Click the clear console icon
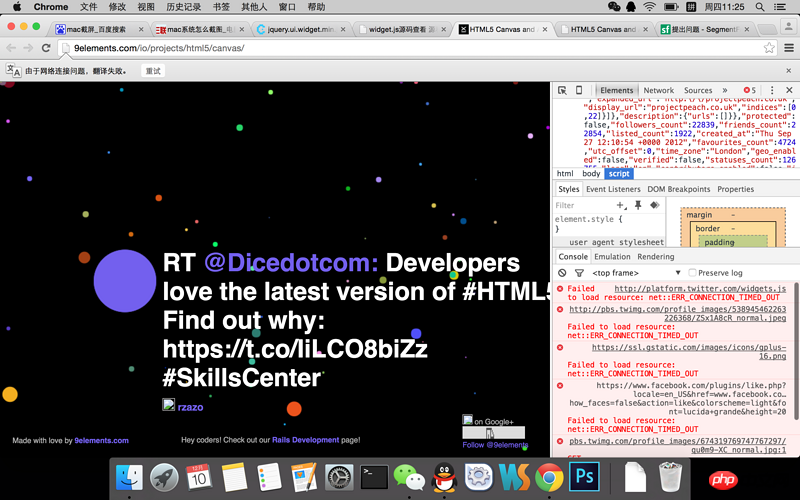 tap(562, 273)
